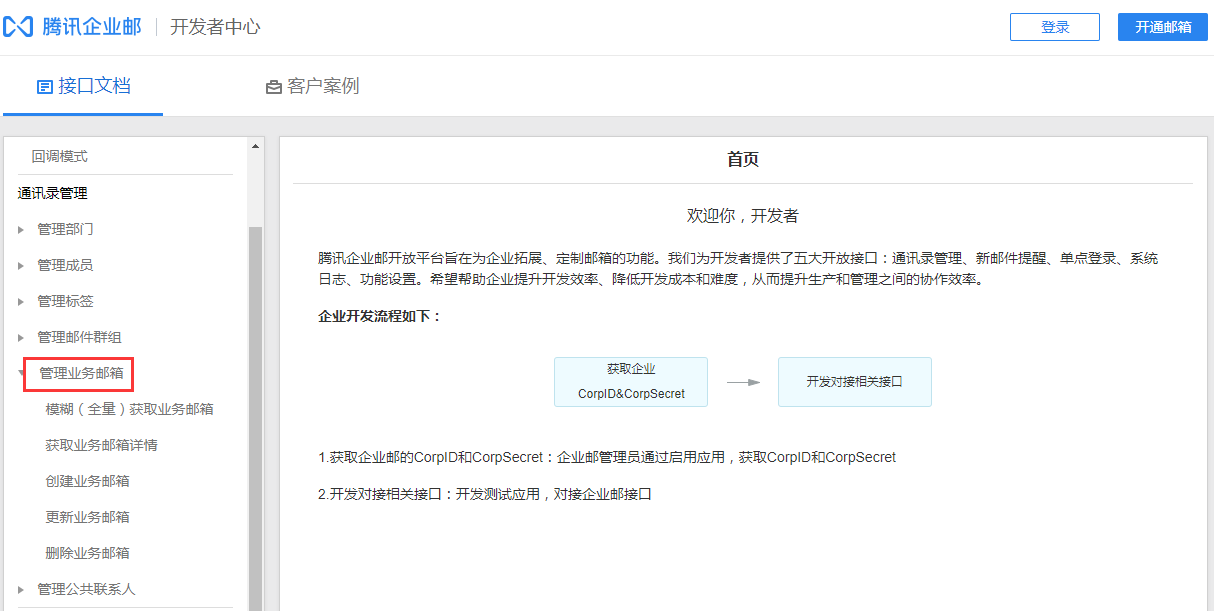Viewport: 1214px width, 611px height.
Task: Click the 开通邮箱 button
Action: 1162,26
